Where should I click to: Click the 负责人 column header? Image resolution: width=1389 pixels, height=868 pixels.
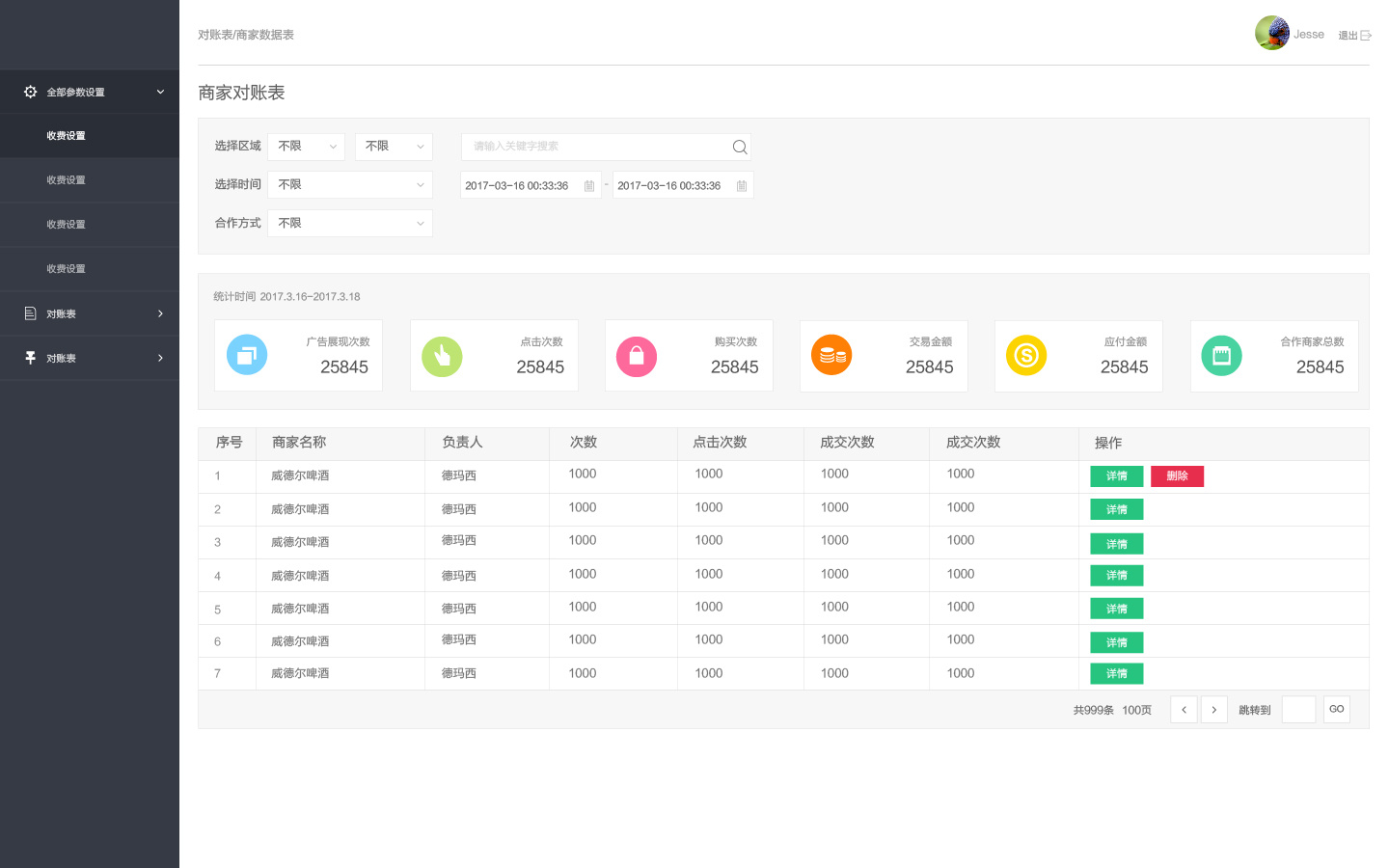462,443
